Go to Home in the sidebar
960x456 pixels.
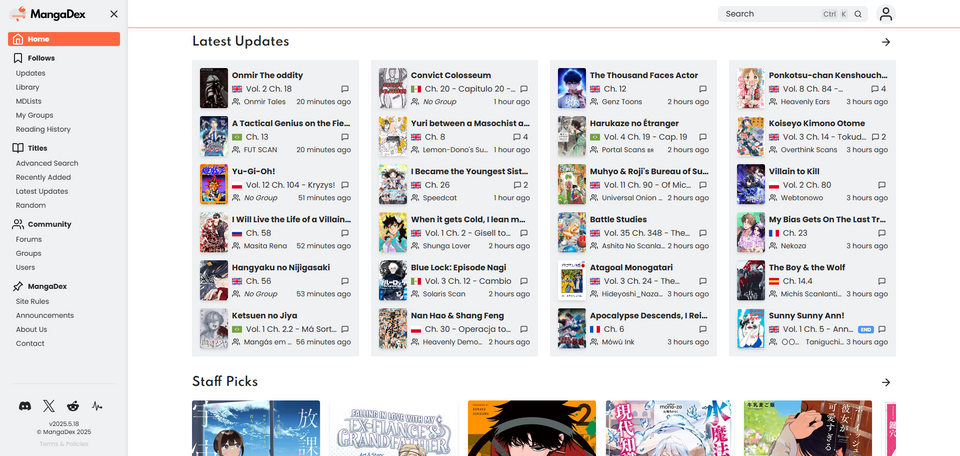(64, 39)
